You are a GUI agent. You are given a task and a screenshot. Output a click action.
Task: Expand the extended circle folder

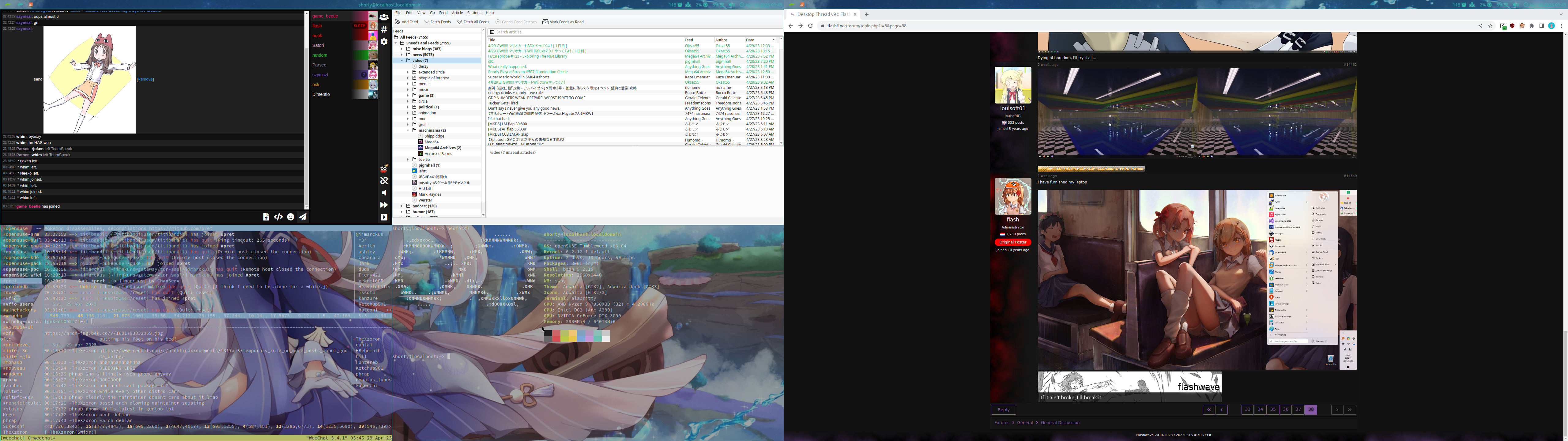(x=408, y=72)
